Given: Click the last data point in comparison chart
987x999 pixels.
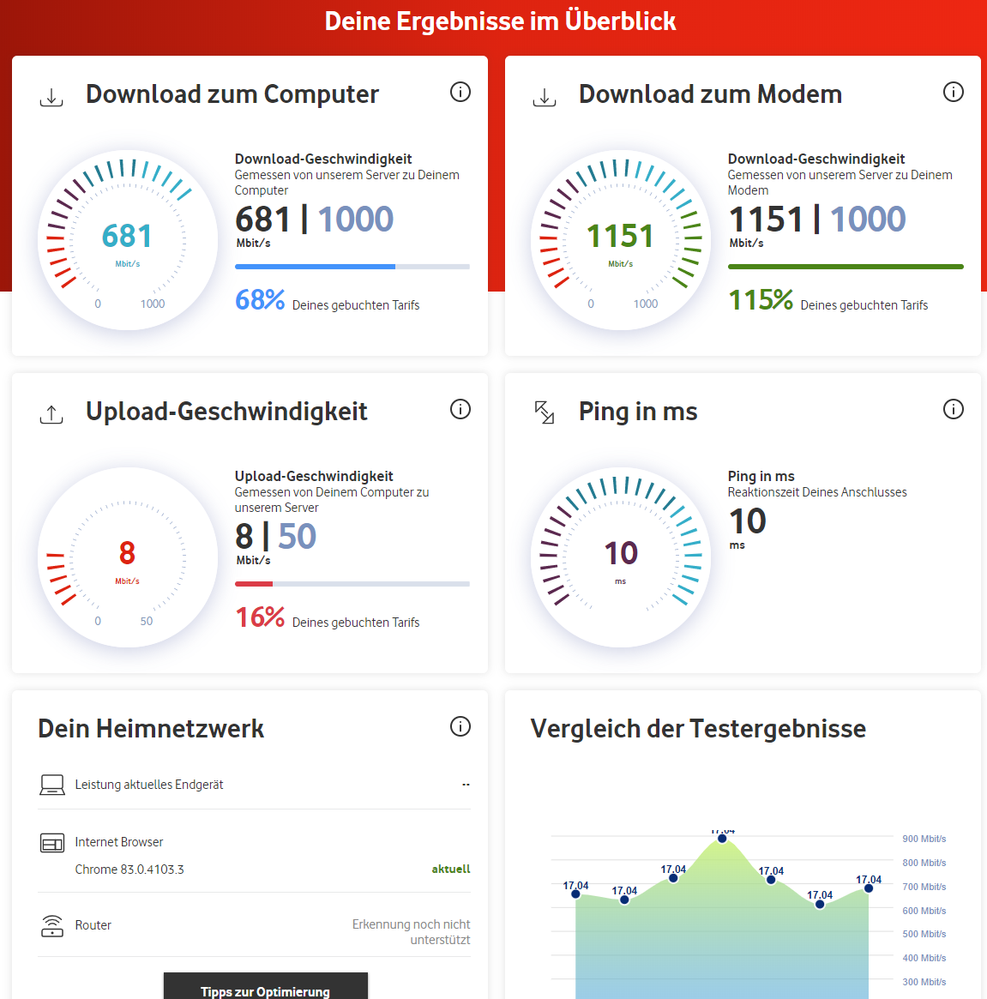Looking at the screenshot, I should pos(868,888).
